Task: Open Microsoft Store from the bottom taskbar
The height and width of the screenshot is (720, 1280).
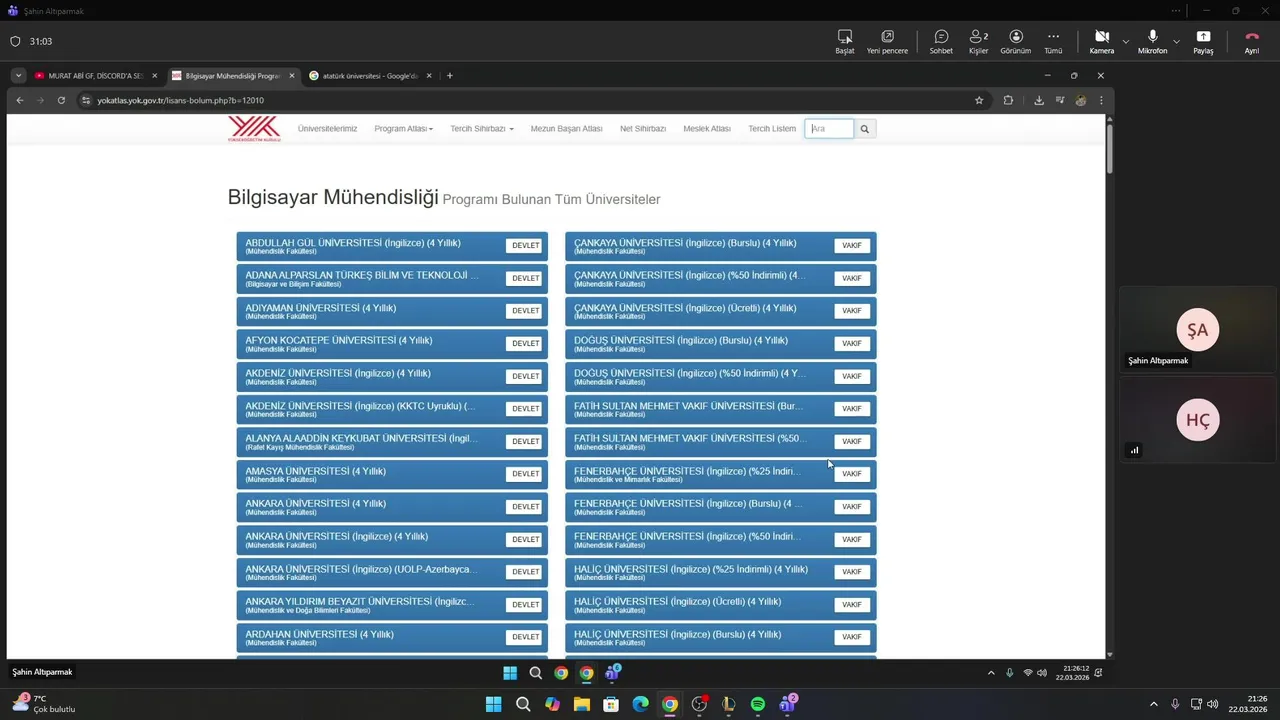Action: point(611,704)
